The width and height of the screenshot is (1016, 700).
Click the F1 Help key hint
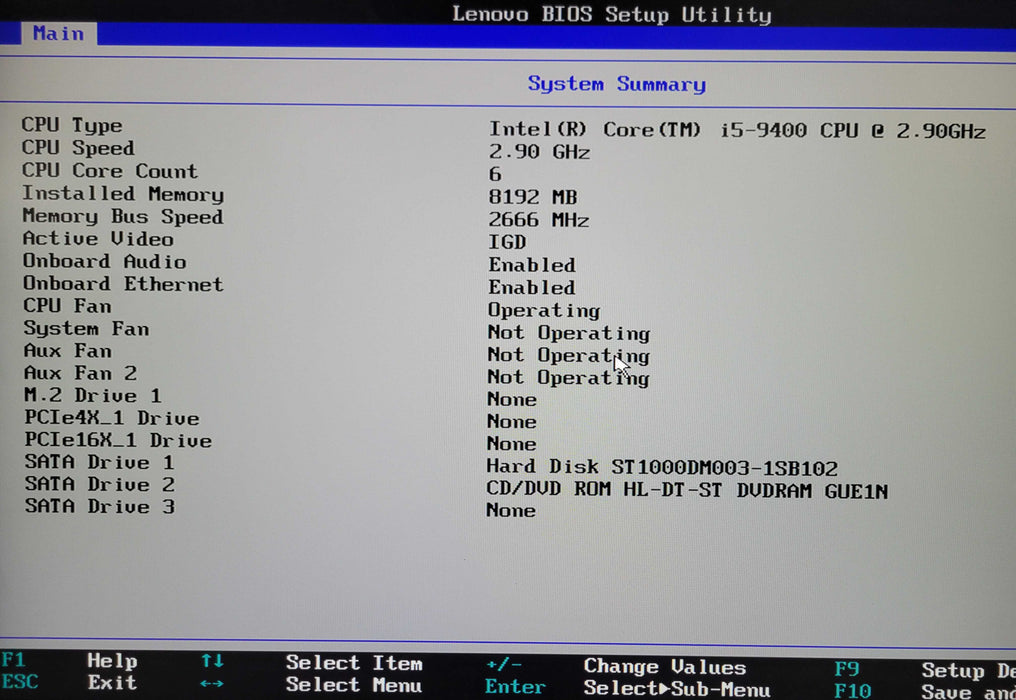[x=14, y=661]
